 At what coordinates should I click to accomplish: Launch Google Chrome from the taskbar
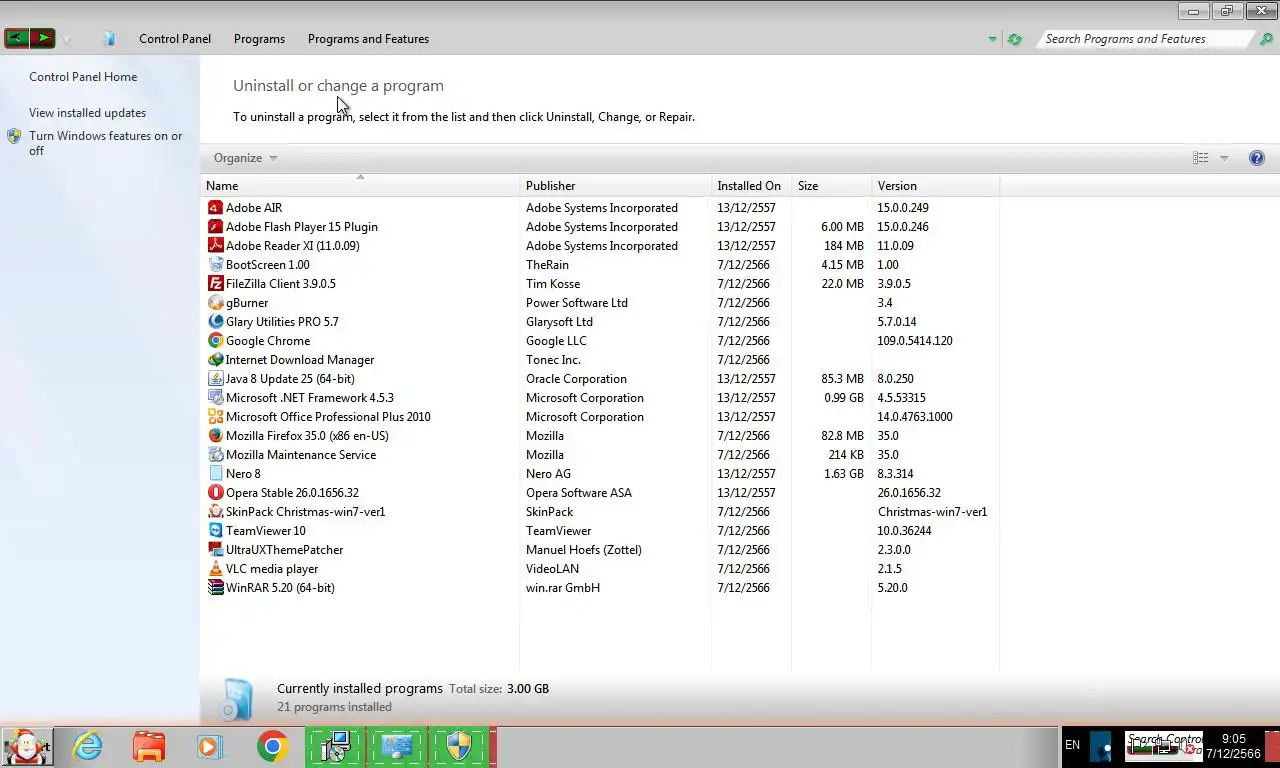(x=272, y=746)
